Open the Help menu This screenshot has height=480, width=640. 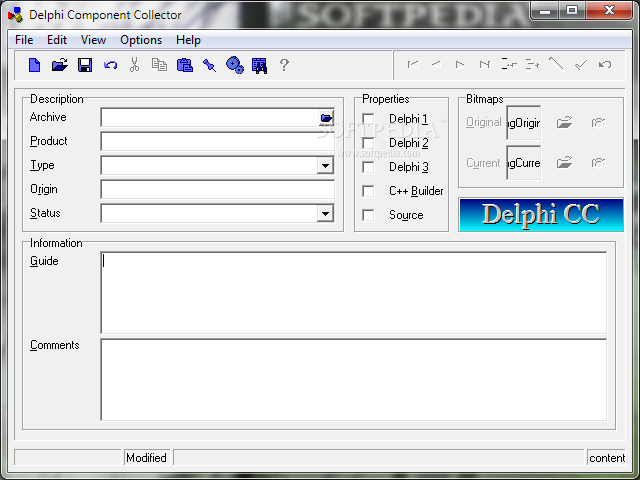tap(188, 40)
